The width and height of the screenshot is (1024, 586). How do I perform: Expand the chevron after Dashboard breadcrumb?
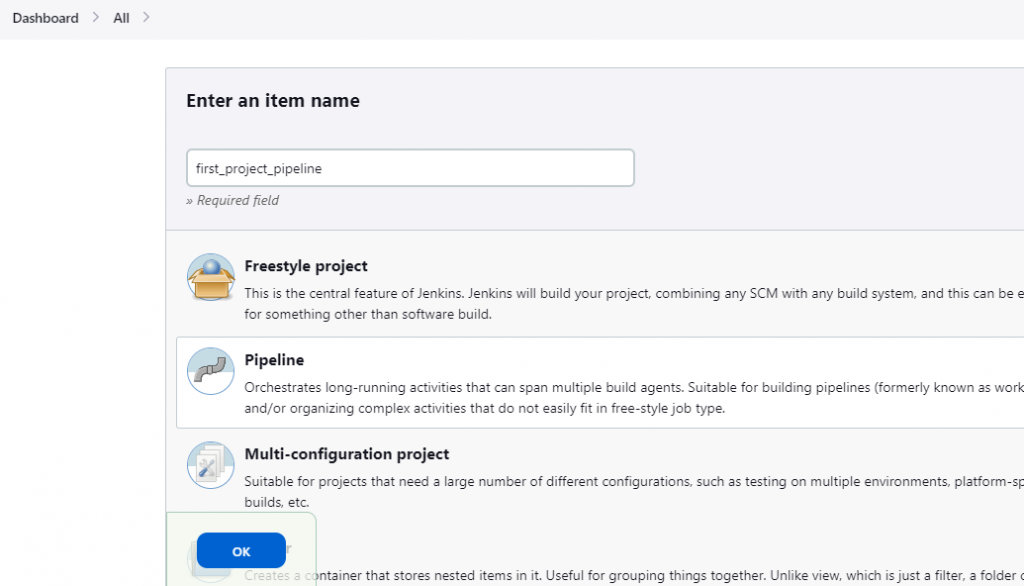pyautogui.click(x=96, y=18)
